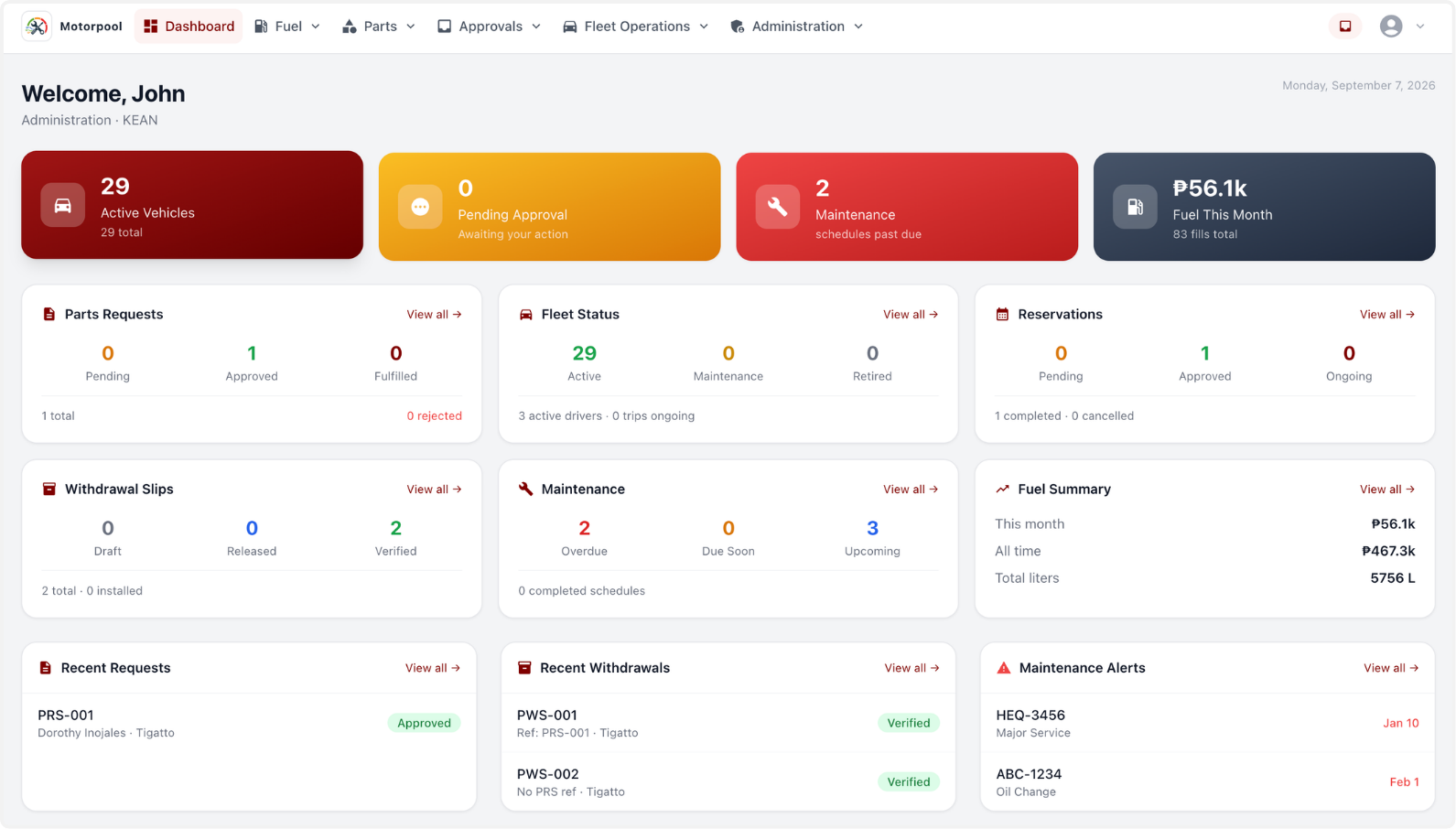Click the Verified badge on PWS-002

[909, 781]
